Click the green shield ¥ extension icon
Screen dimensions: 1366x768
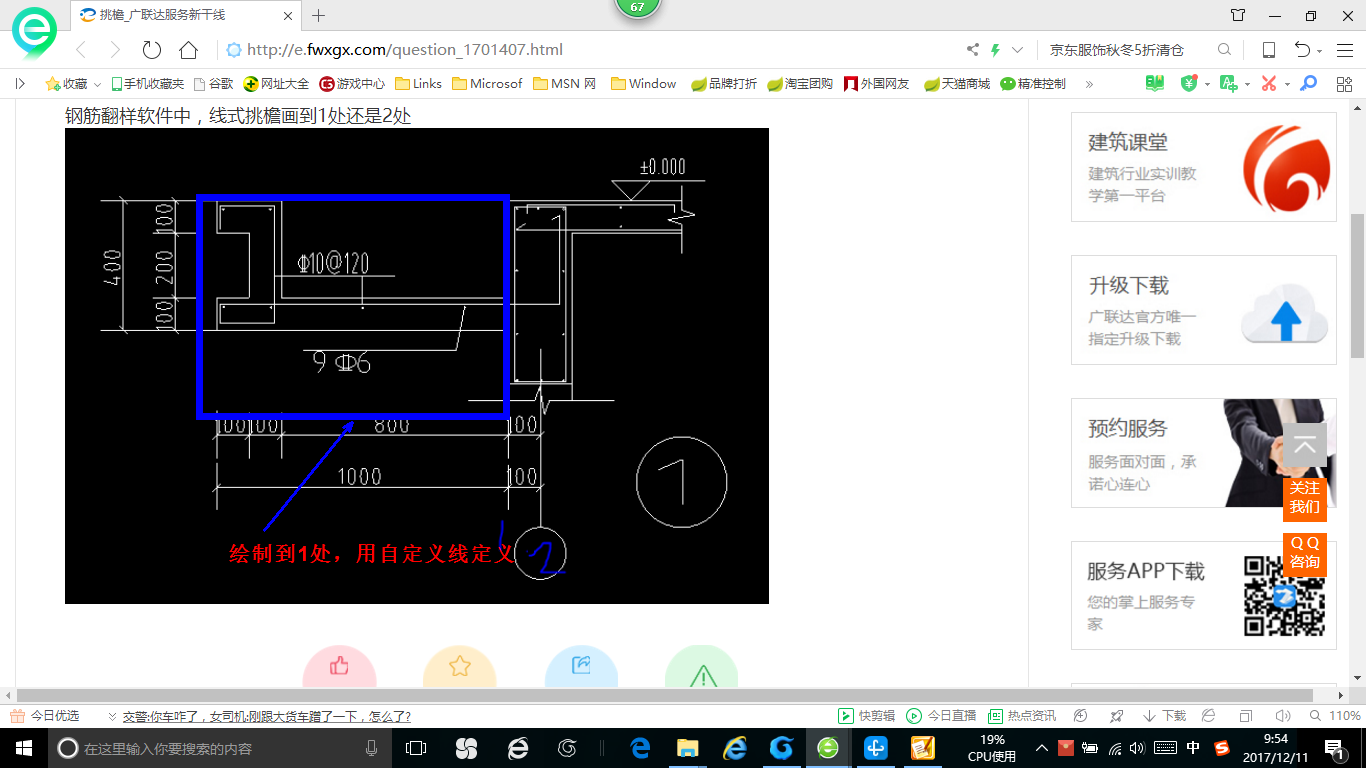pyautogui.click(x=1189, y=84)
